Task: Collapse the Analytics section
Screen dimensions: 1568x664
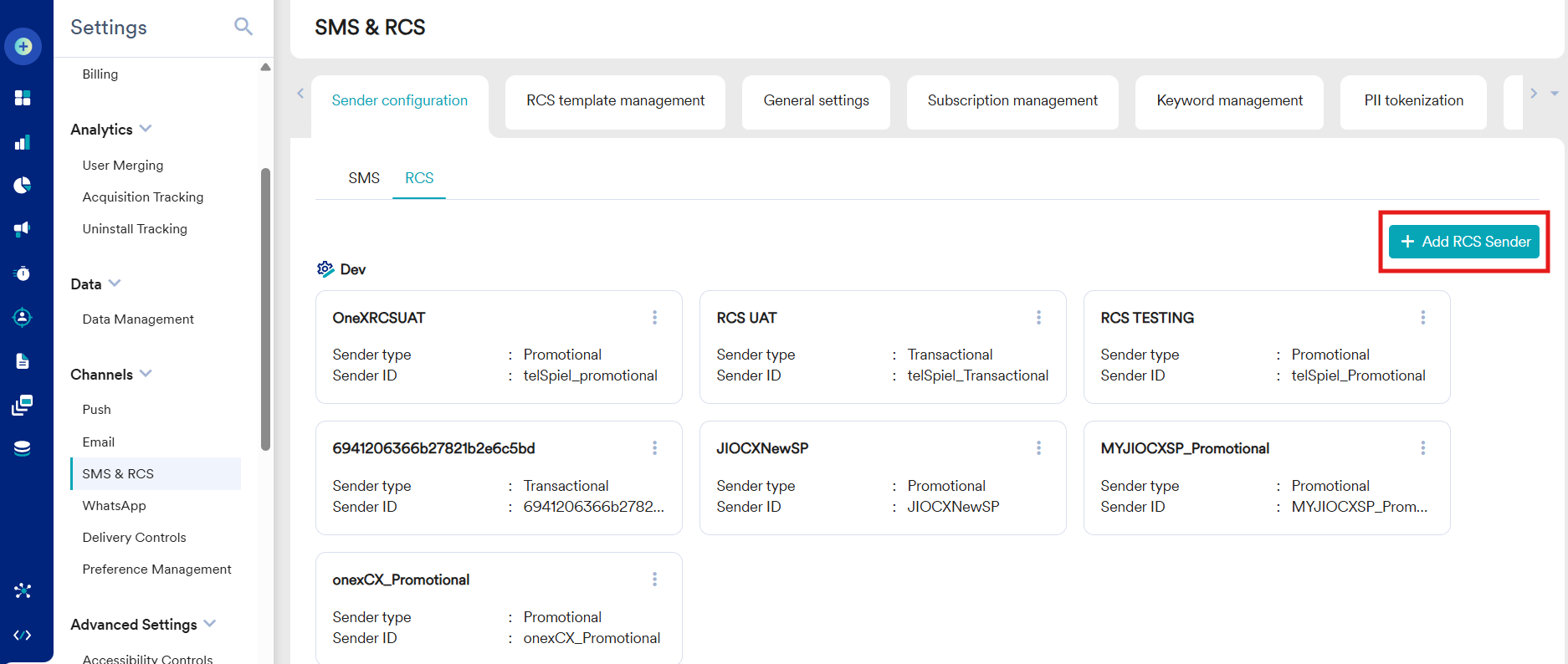Action: tap(146, 129)
